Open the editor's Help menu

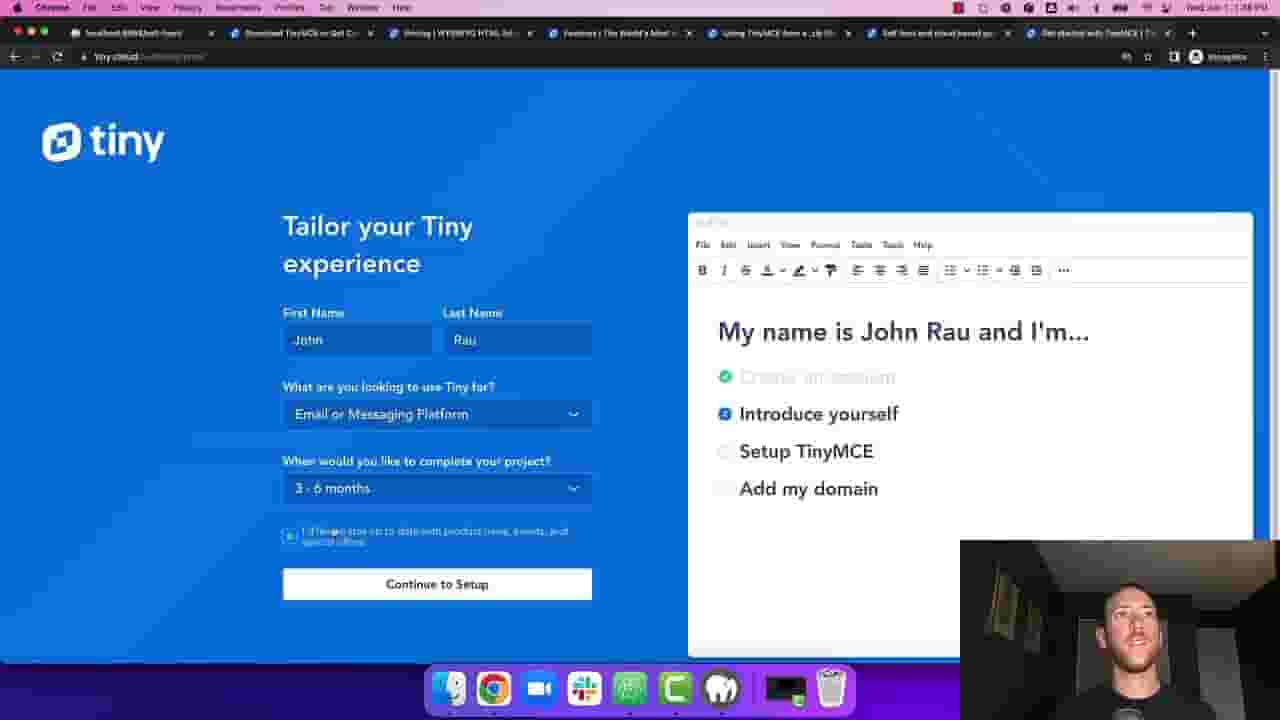click(x=922, y=245)
